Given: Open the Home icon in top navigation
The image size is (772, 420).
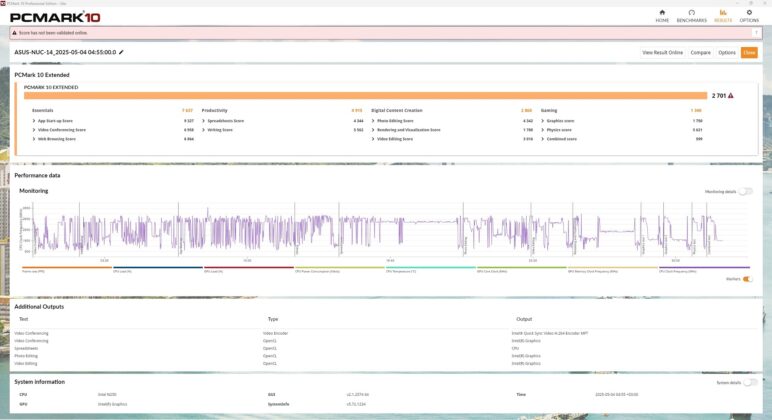Looking at the screenshot, I should pyautogui.click(x=662, y=12).
